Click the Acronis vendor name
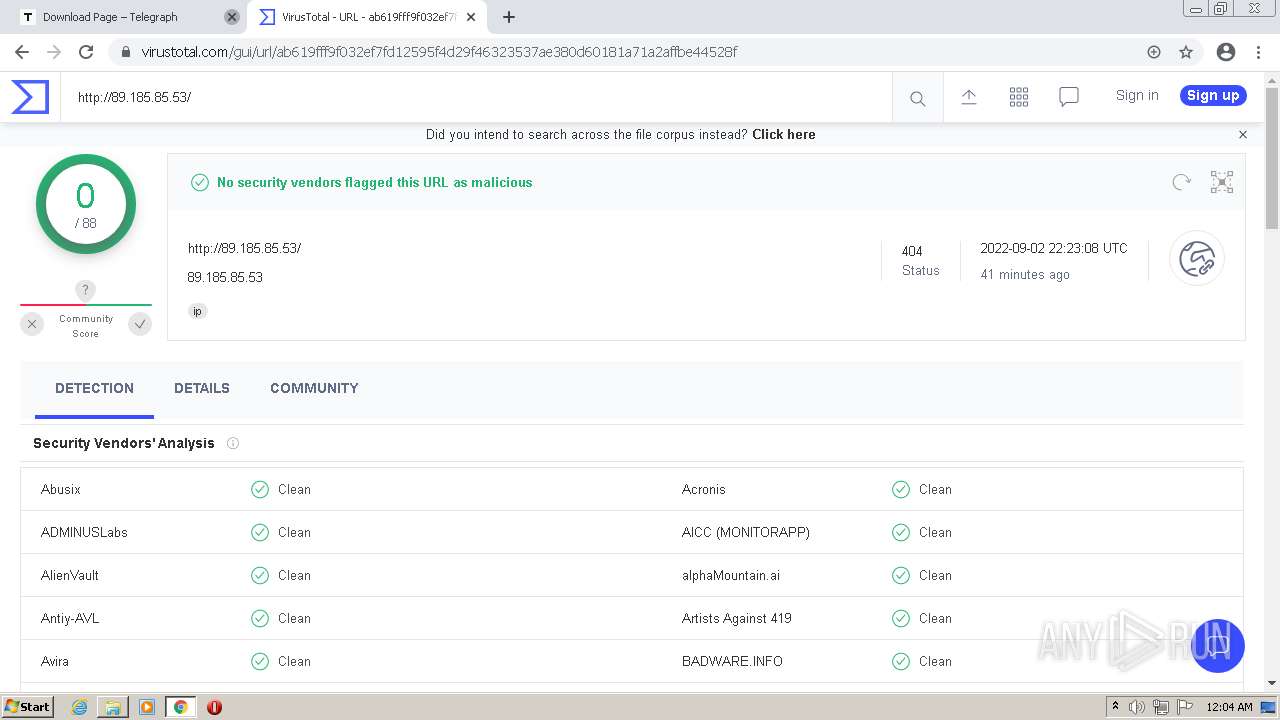1280x720 pixels. coord(704,489)
